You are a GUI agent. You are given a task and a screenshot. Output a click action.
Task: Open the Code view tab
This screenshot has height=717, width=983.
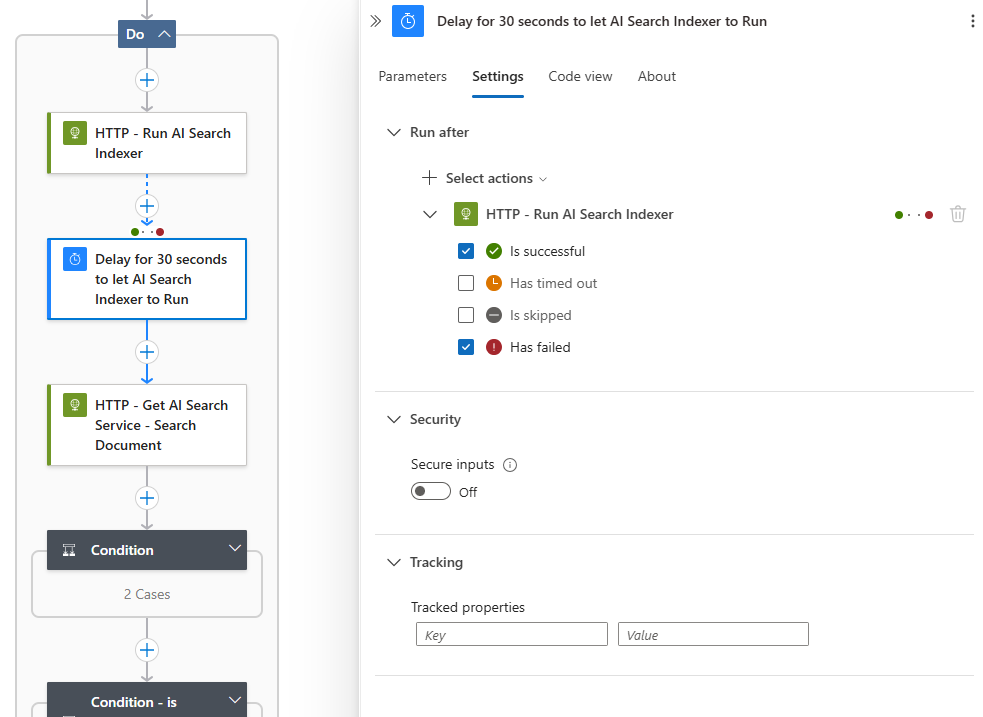[580, 76]
